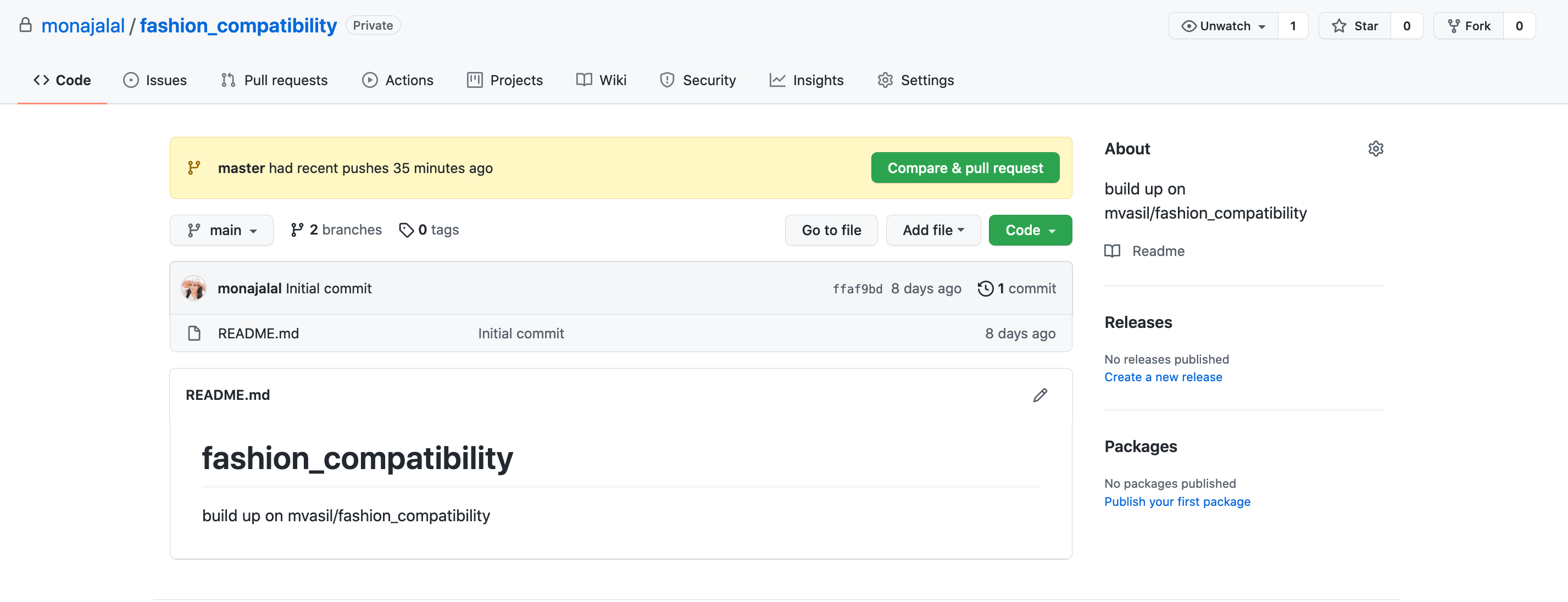Image resolution: width=1568 pixels, height=602 pixels.
Task: Click the README.md panel header title
Action: point(227,395)
